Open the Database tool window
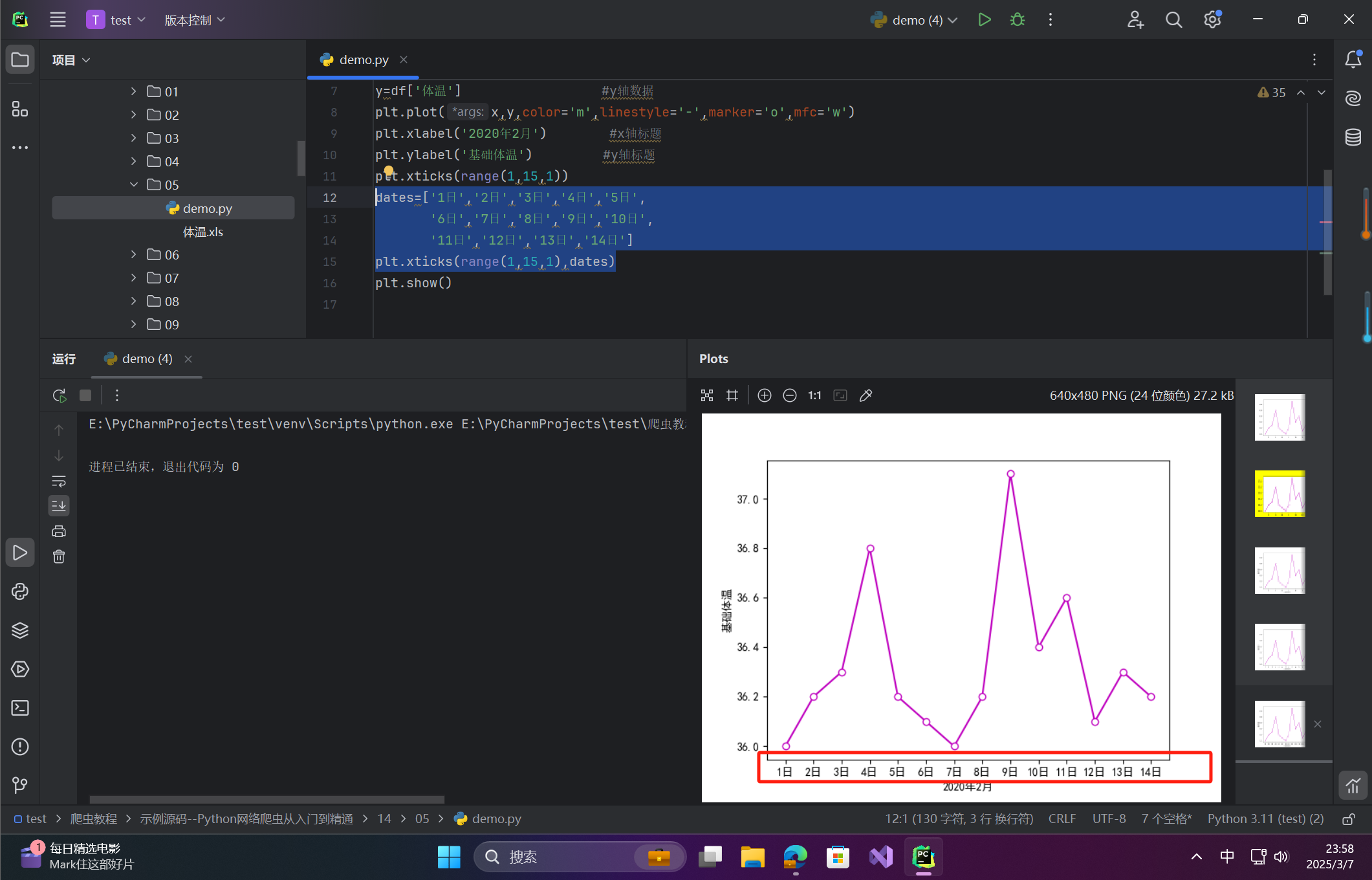1372x880 pixels. click(1353, 137)
